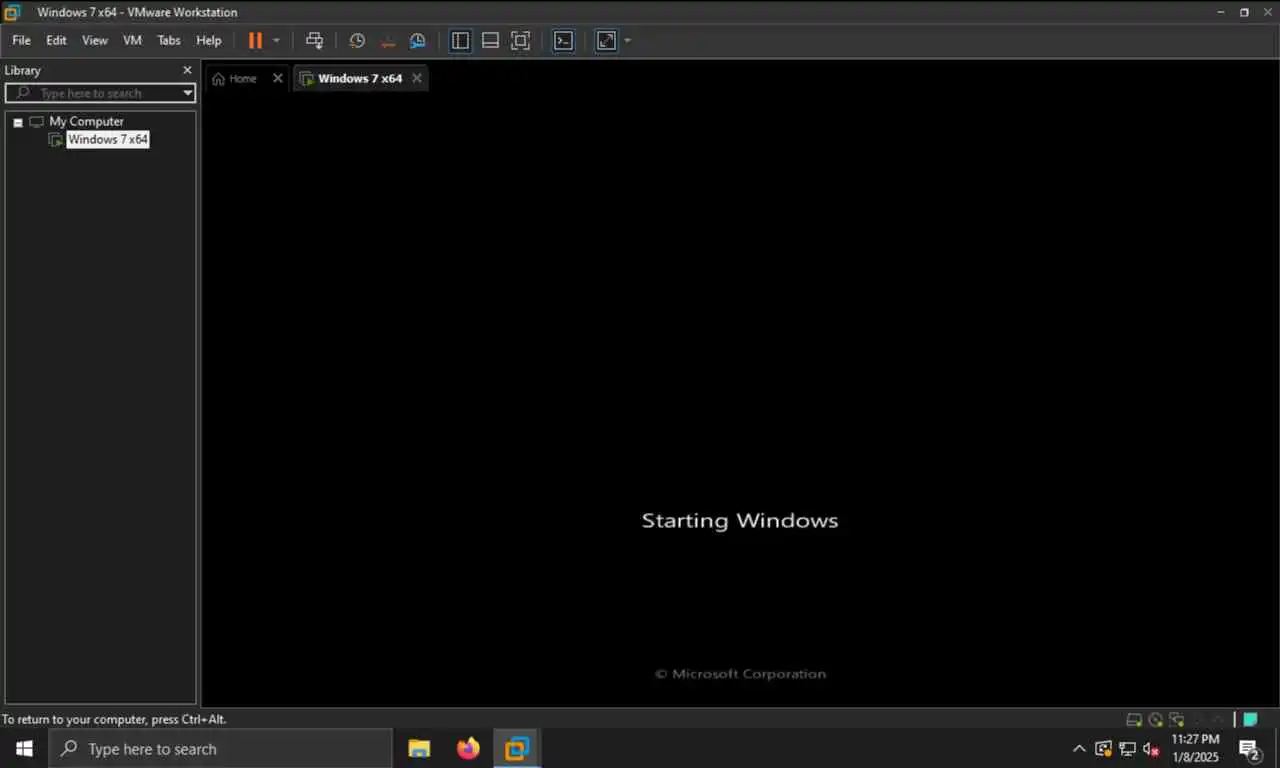Minimize the VMware Workstation window

pos(1221,12)
